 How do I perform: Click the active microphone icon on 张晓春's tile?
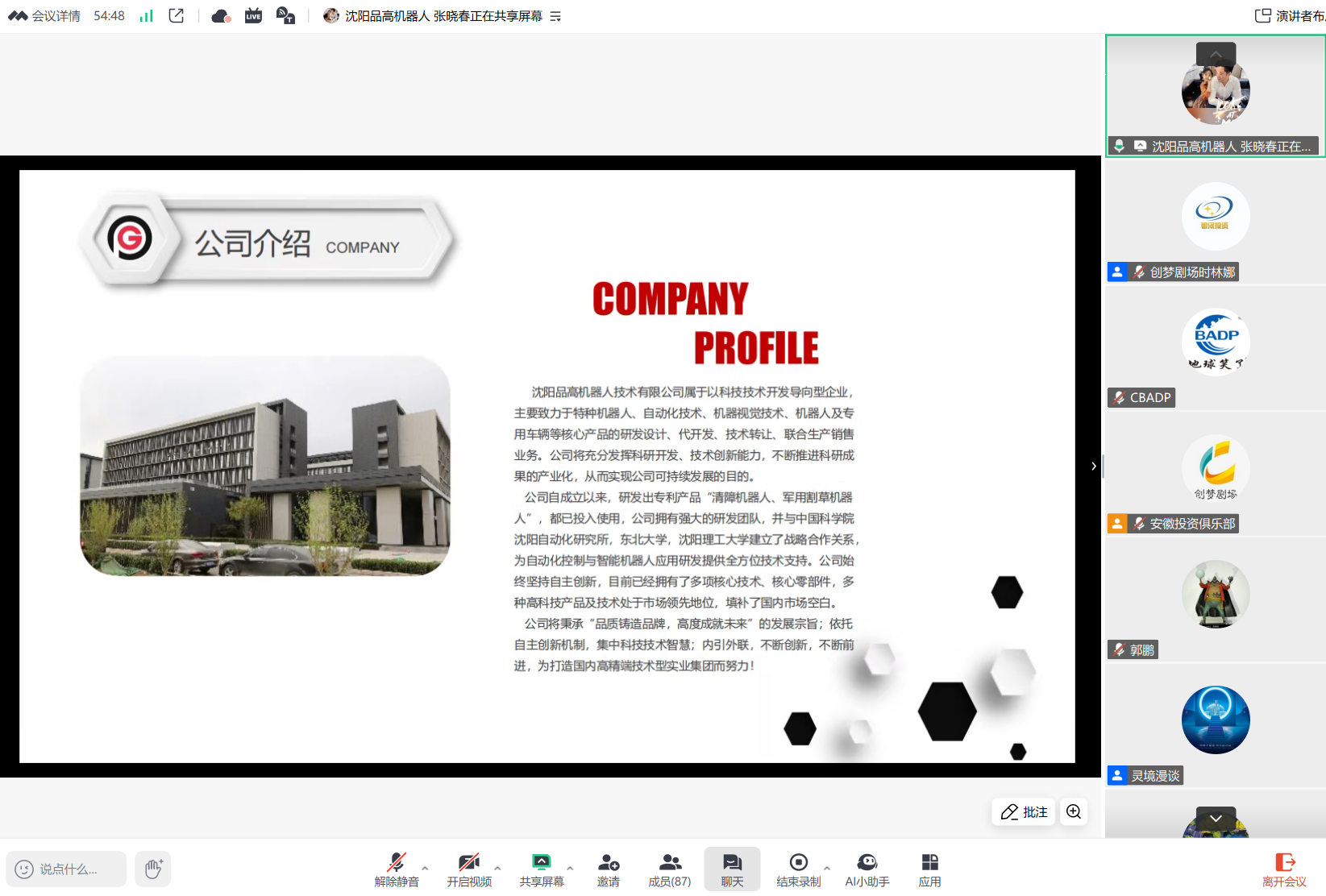click(1119, 146)
